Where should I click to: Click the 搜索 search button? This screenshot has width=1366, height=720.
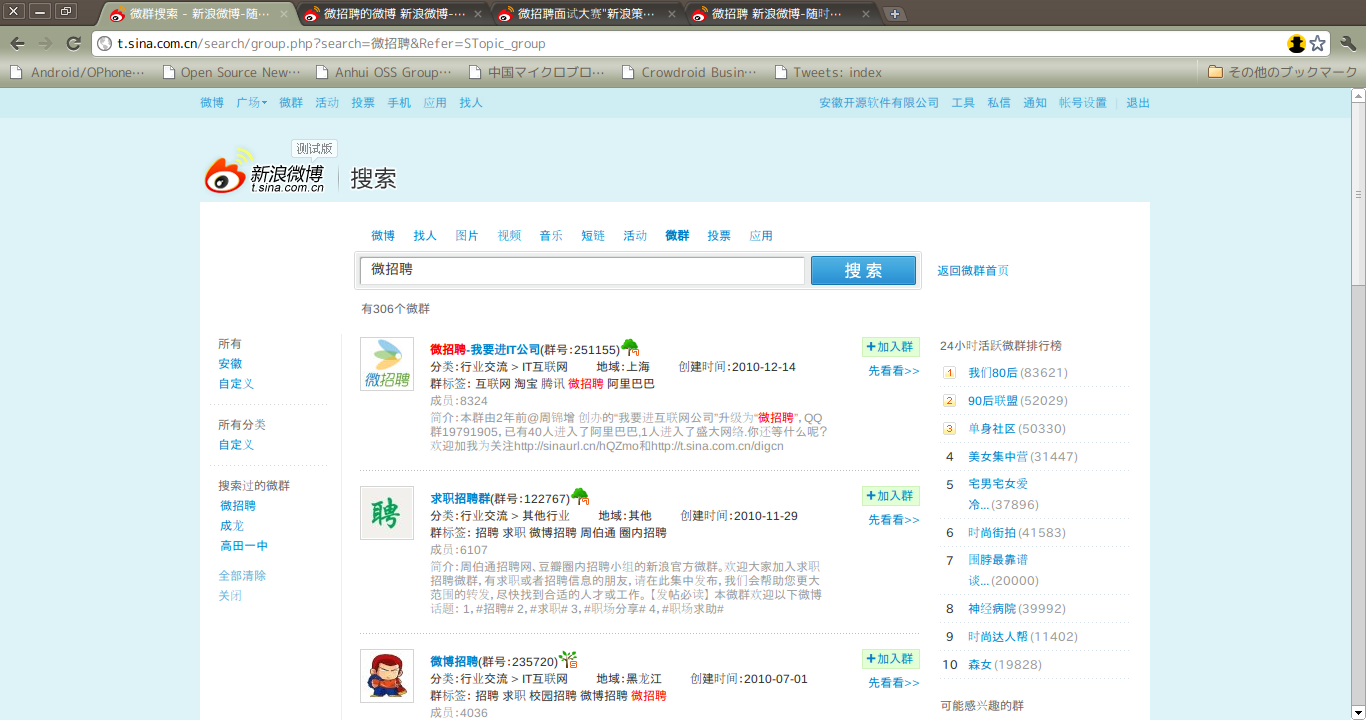click(x=863, y=271)
